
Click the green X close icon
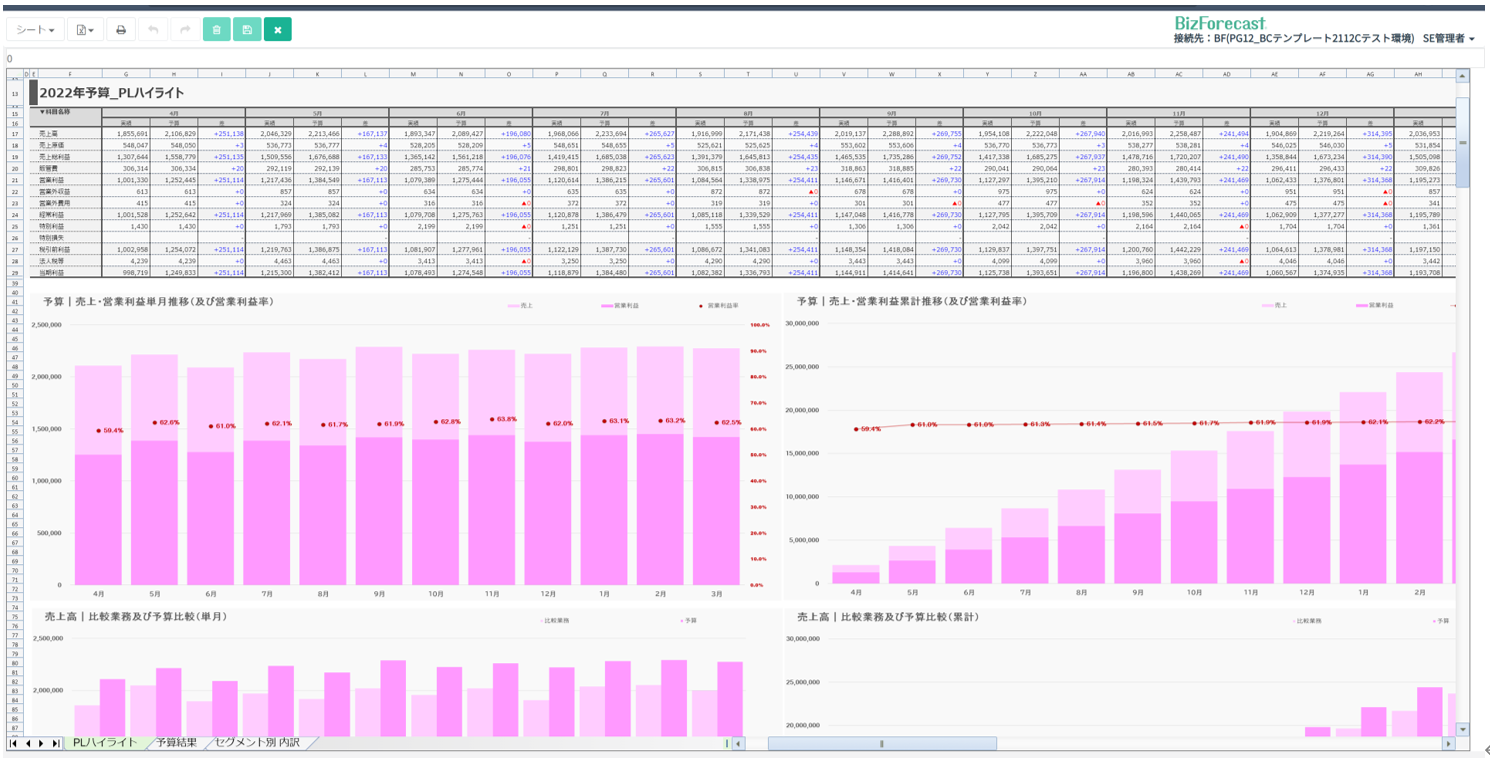point(278,30)
